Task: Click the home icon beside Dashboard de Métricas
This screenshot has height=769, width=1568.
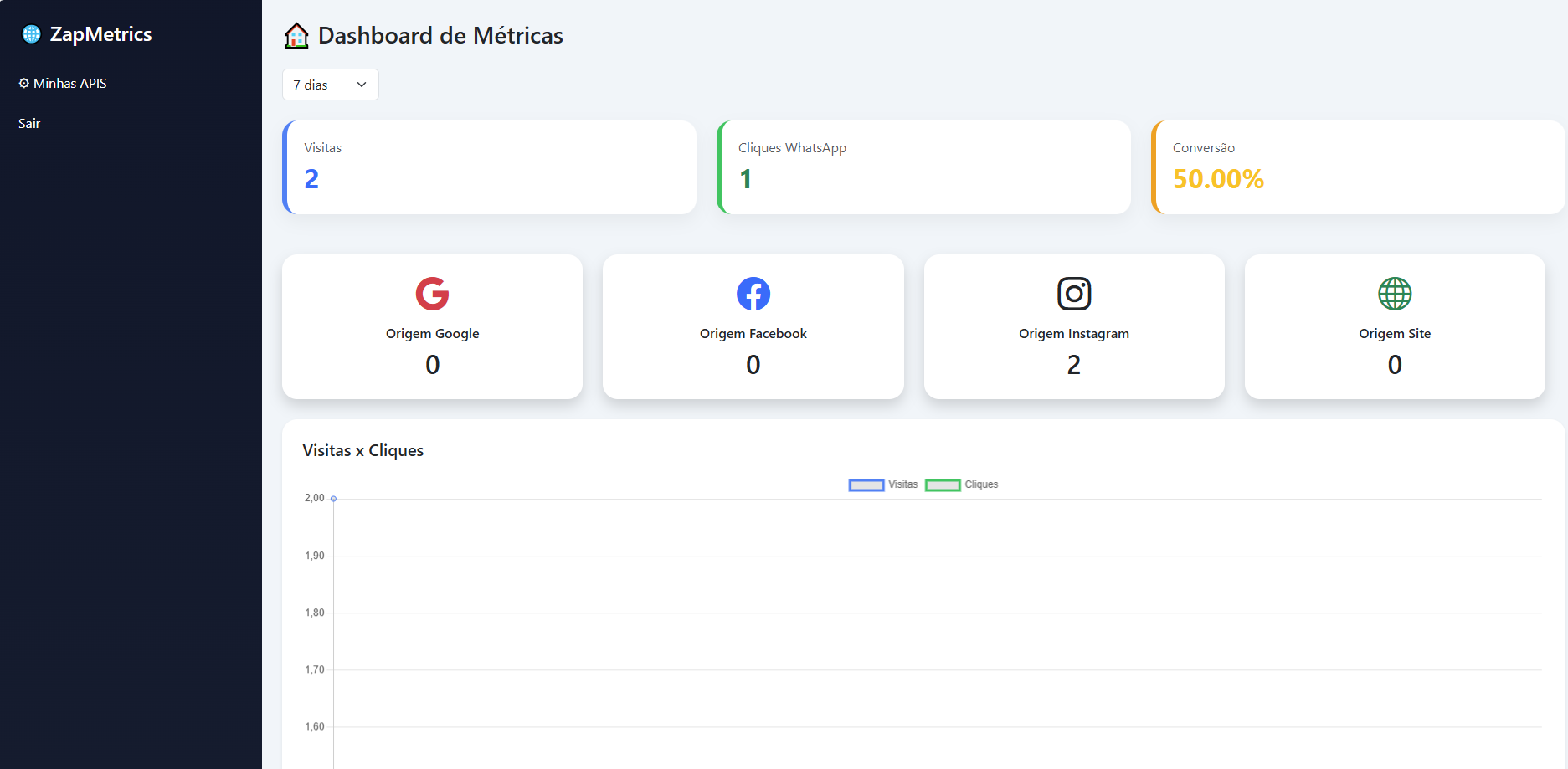Action: click(x=296, y=35)
